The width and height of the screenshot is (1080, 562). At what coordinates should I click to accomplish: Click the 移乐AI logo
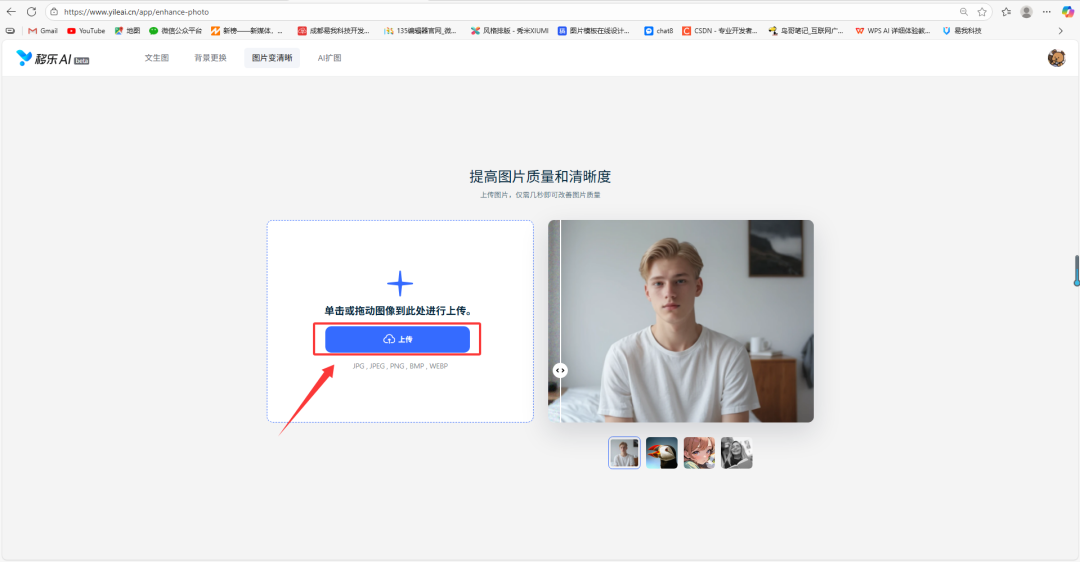pos(52,59)
